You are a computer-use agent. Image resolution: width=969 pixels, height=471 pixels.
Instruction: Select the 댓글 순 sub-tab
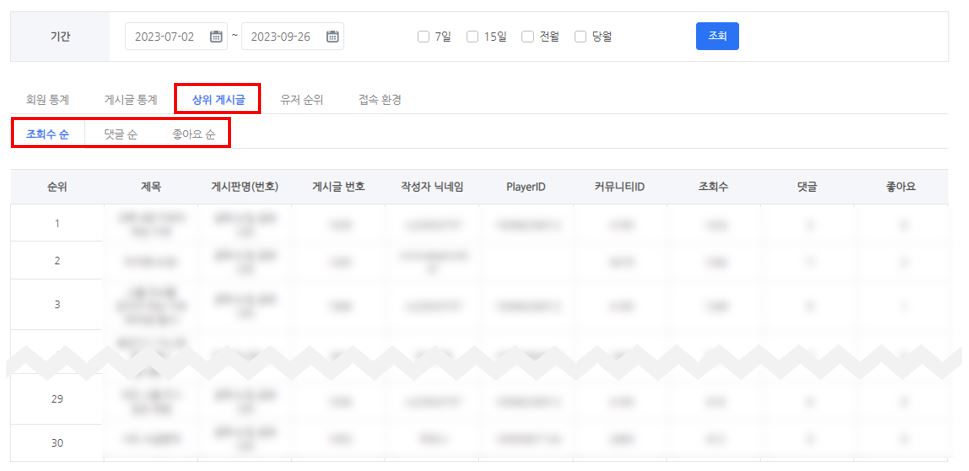tap(121, 134)
